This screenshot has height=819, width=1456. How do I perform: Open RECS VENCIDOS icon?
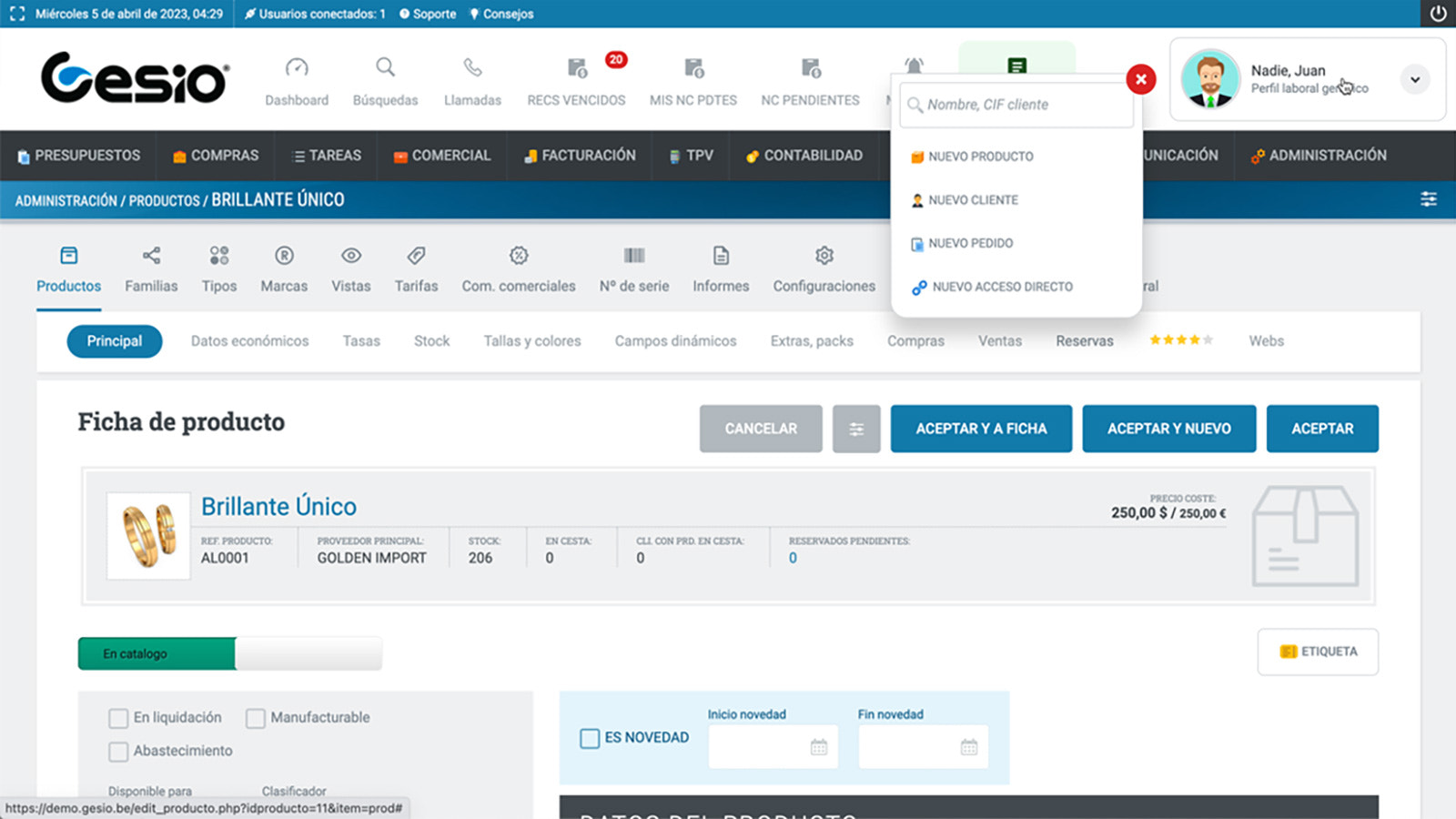click(x=578, y=68)
